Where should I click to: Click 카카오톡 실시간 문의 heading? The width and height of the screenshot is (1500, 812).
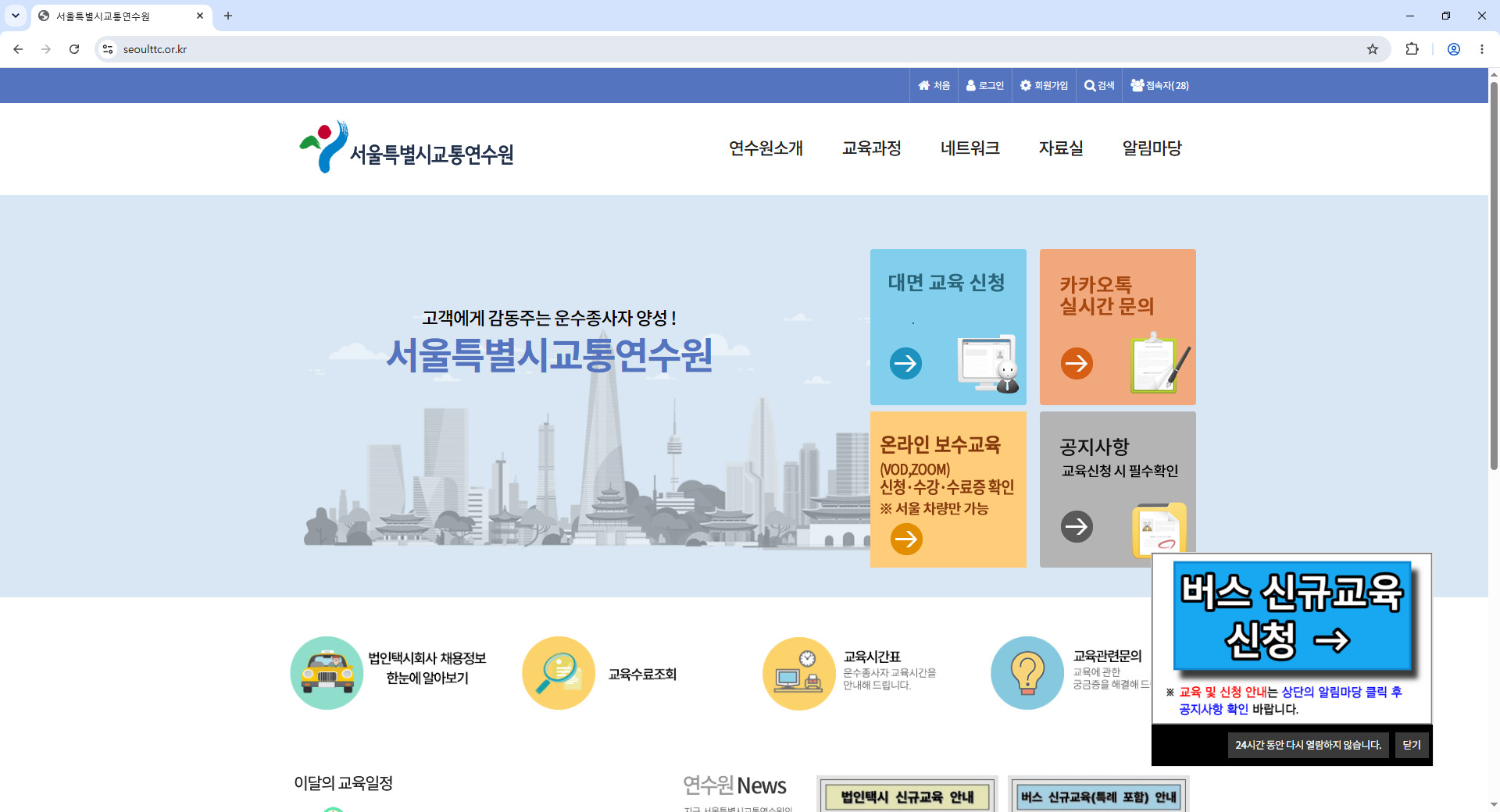point(1106,295)
